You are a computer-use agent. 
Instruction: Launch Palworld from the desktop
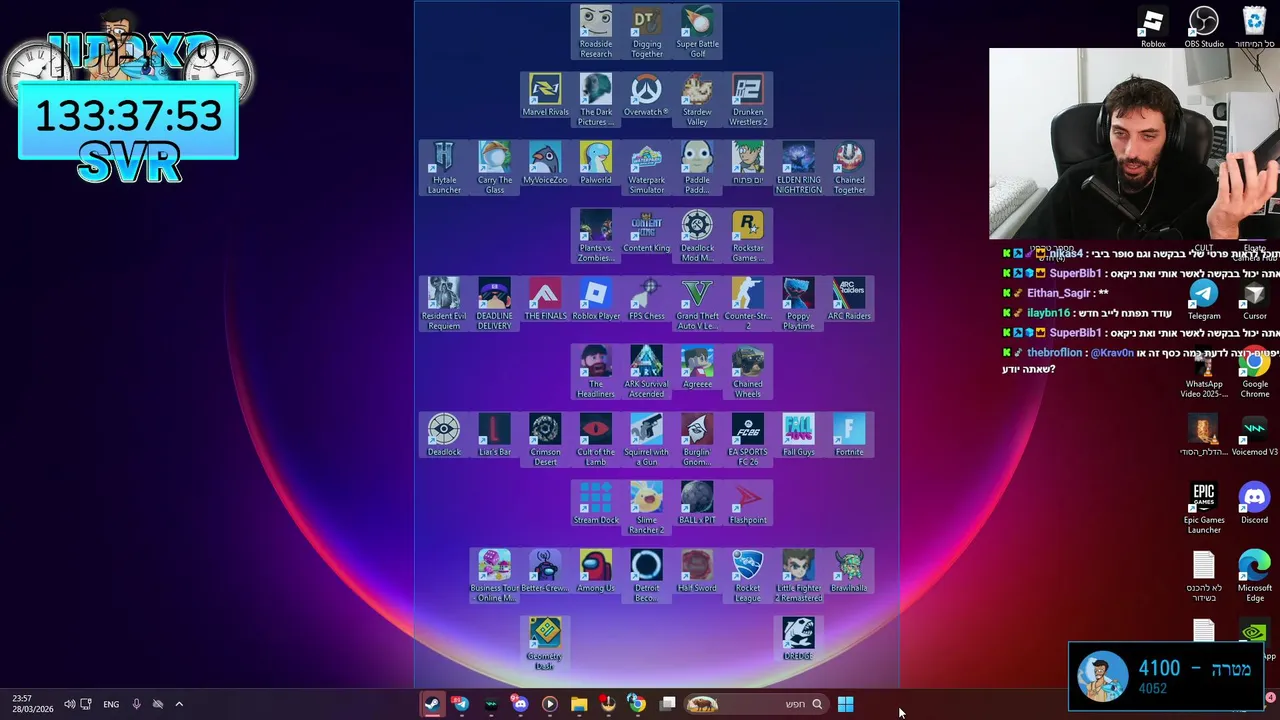click(596, 164)
